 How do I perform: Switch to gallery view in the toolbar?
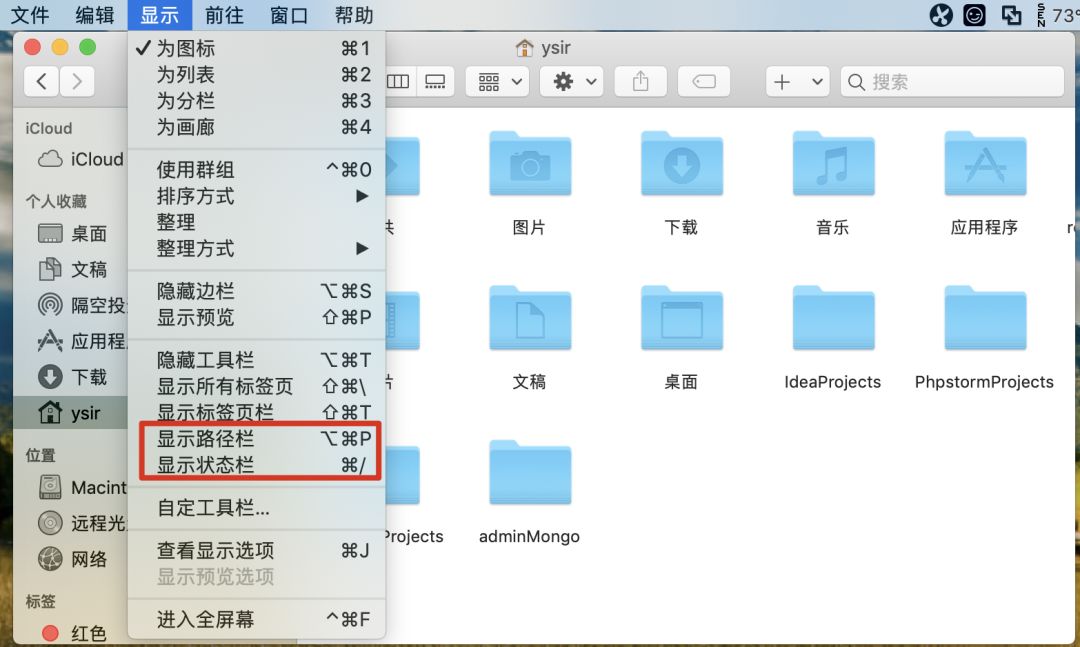pyautogui.click(x=435, y=81)
